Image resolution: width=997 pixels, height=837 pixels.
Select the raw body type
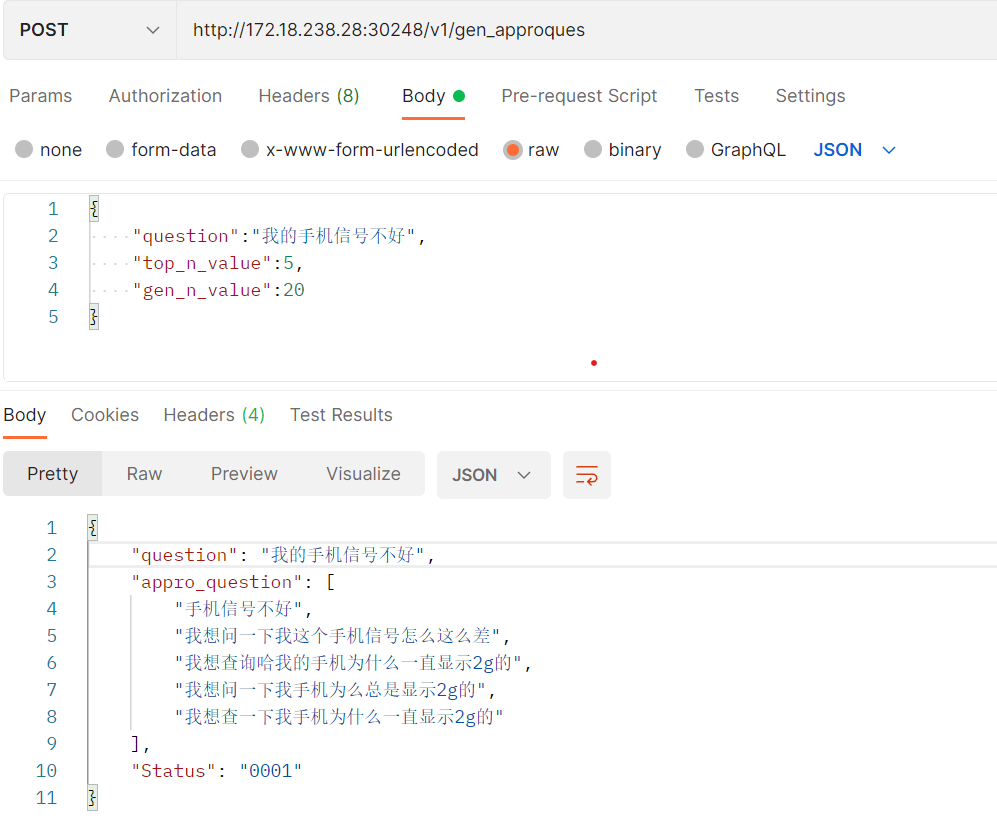point(531,150)
